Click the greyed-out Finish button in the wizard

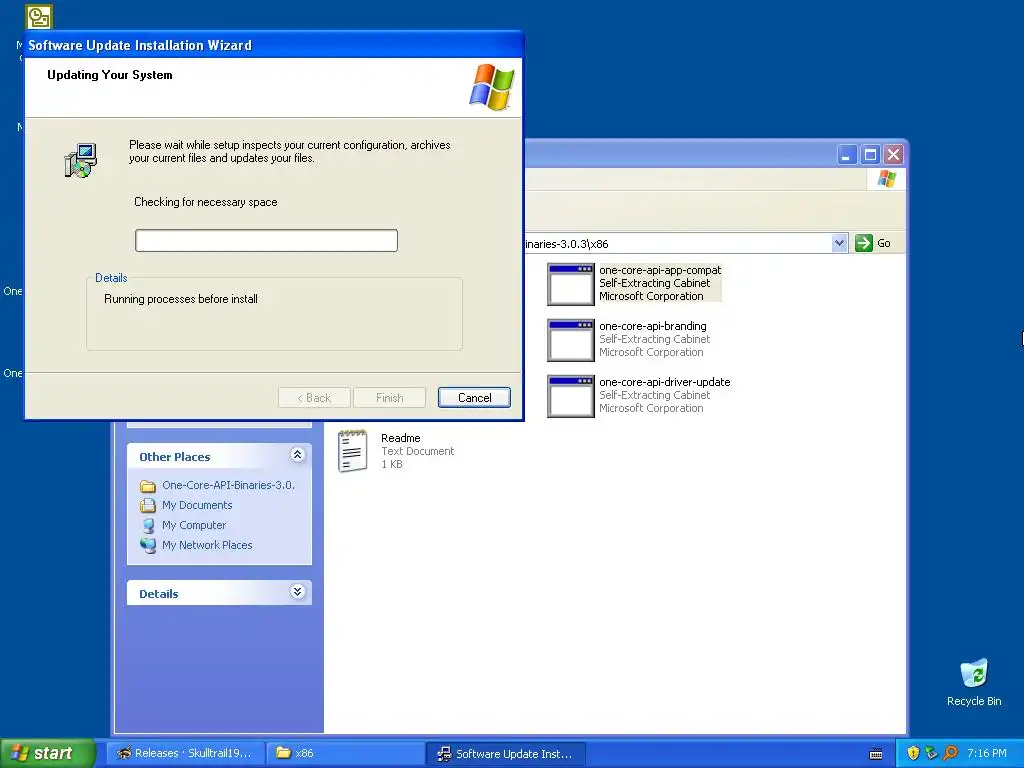[x=389, y=398]
